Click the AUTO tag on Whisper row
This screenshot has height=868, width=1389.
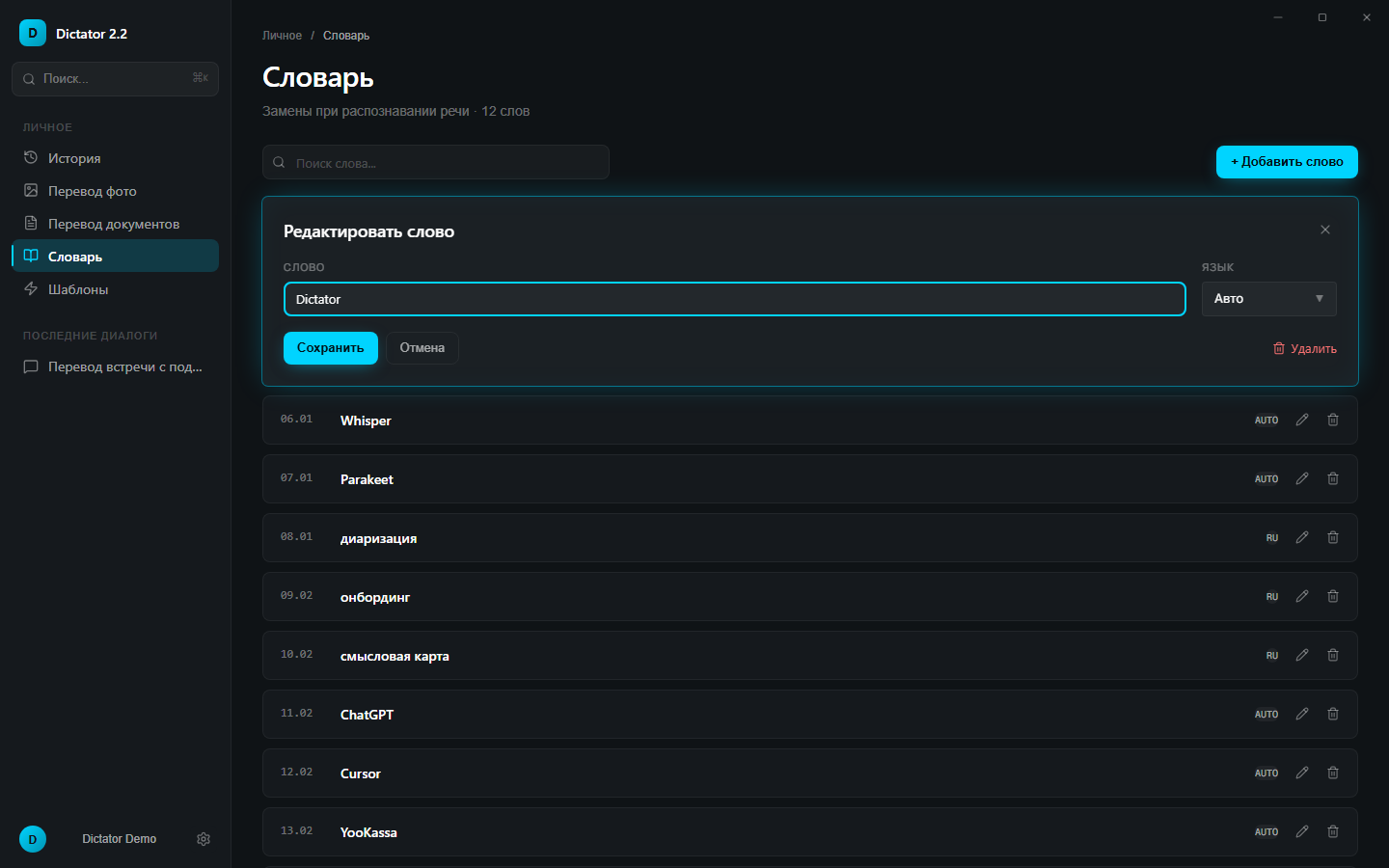(1266, 420)
